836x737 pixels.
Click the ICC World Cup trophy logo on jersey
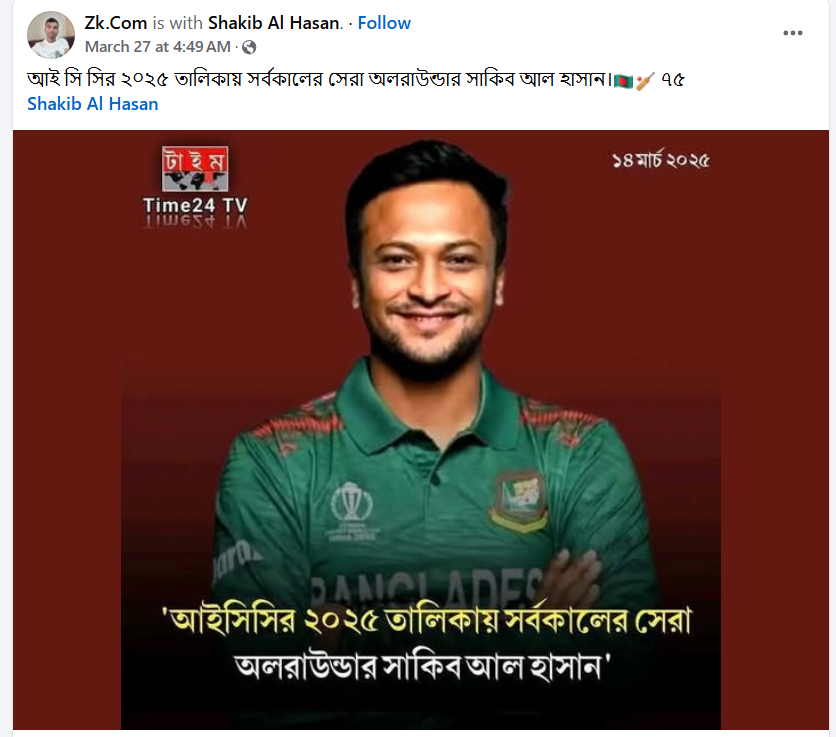coord(351,502)
